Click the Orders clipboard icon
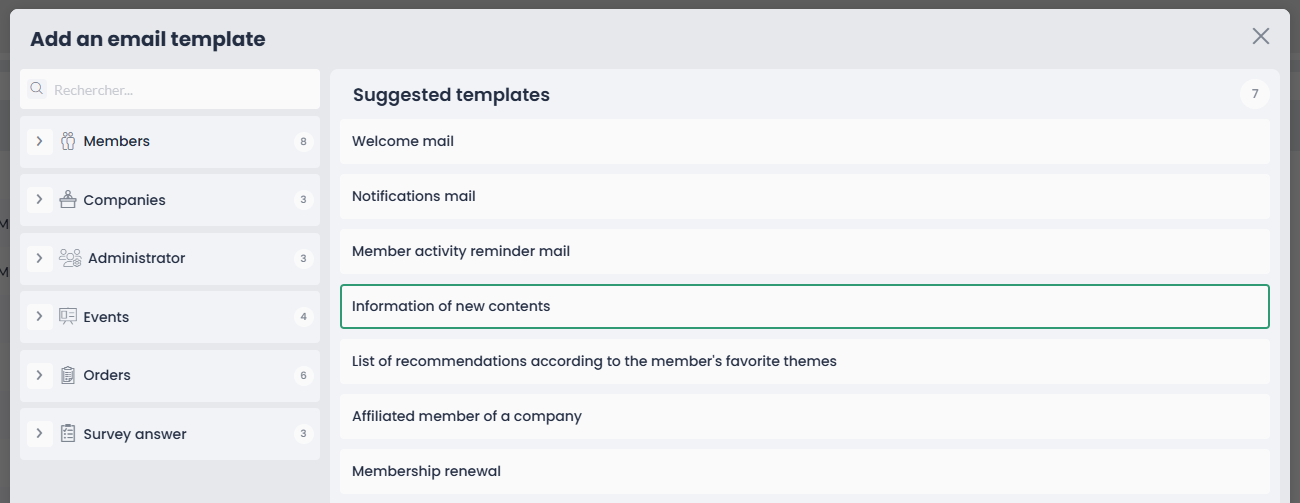Screen dimensions: 1300x503 [68, 375]
